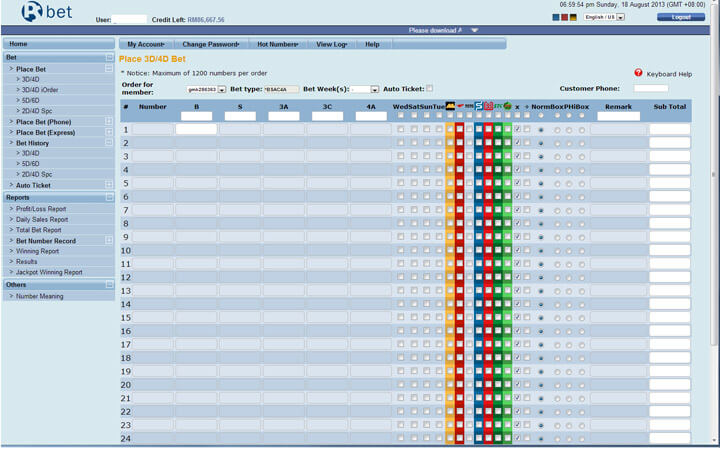
Task: Open the My Account menu
Action: (x=146, y=44)
